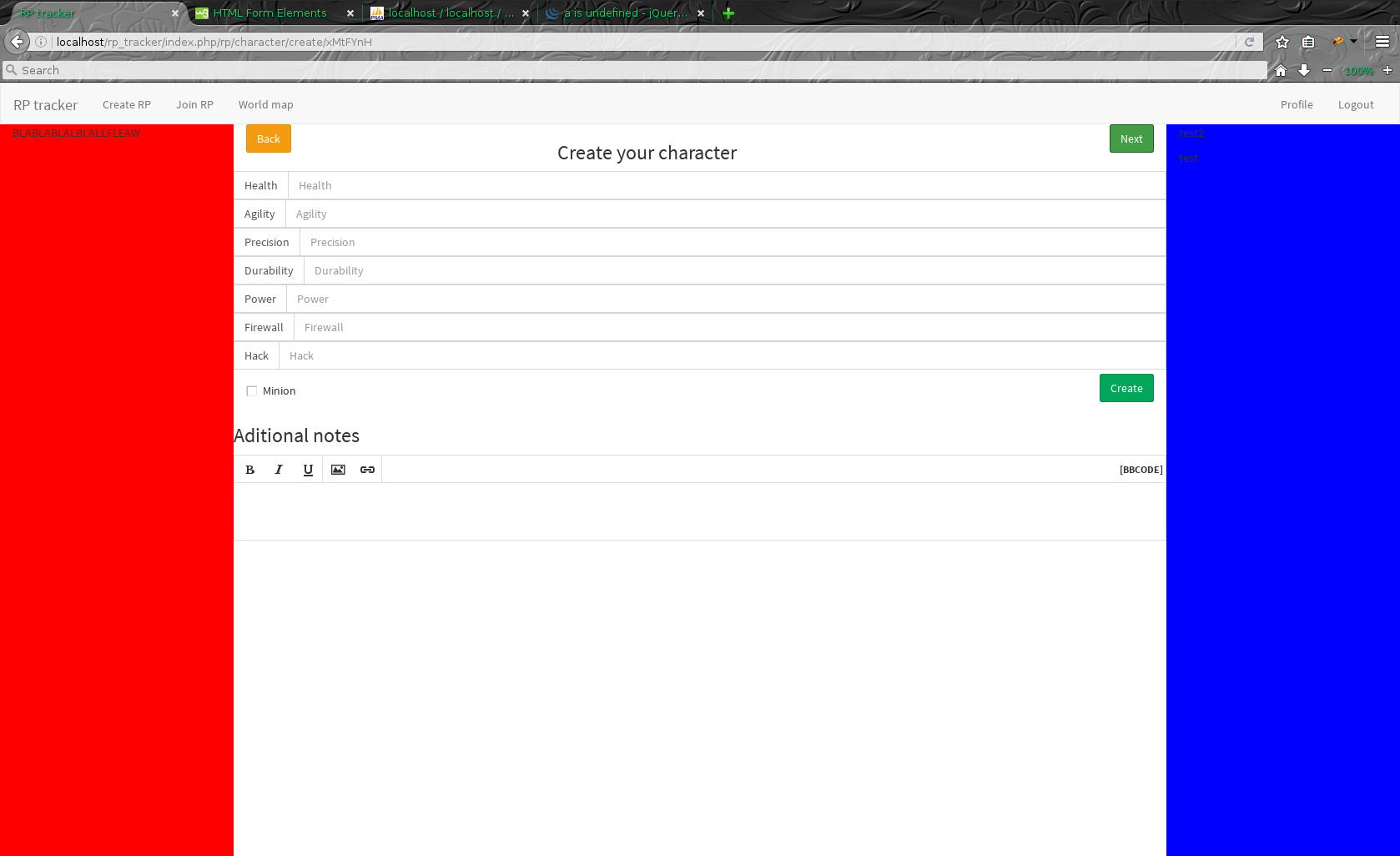
Task: Focus the Health input field
Action: 726,186
